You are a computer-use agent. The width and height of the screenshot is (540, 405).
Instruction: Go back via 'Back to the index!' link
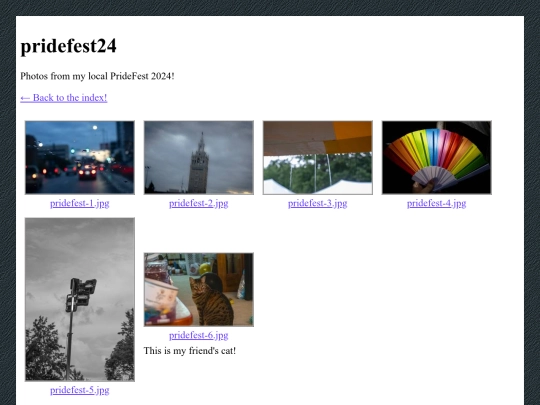pyautogui.click(x=64, y=98)
